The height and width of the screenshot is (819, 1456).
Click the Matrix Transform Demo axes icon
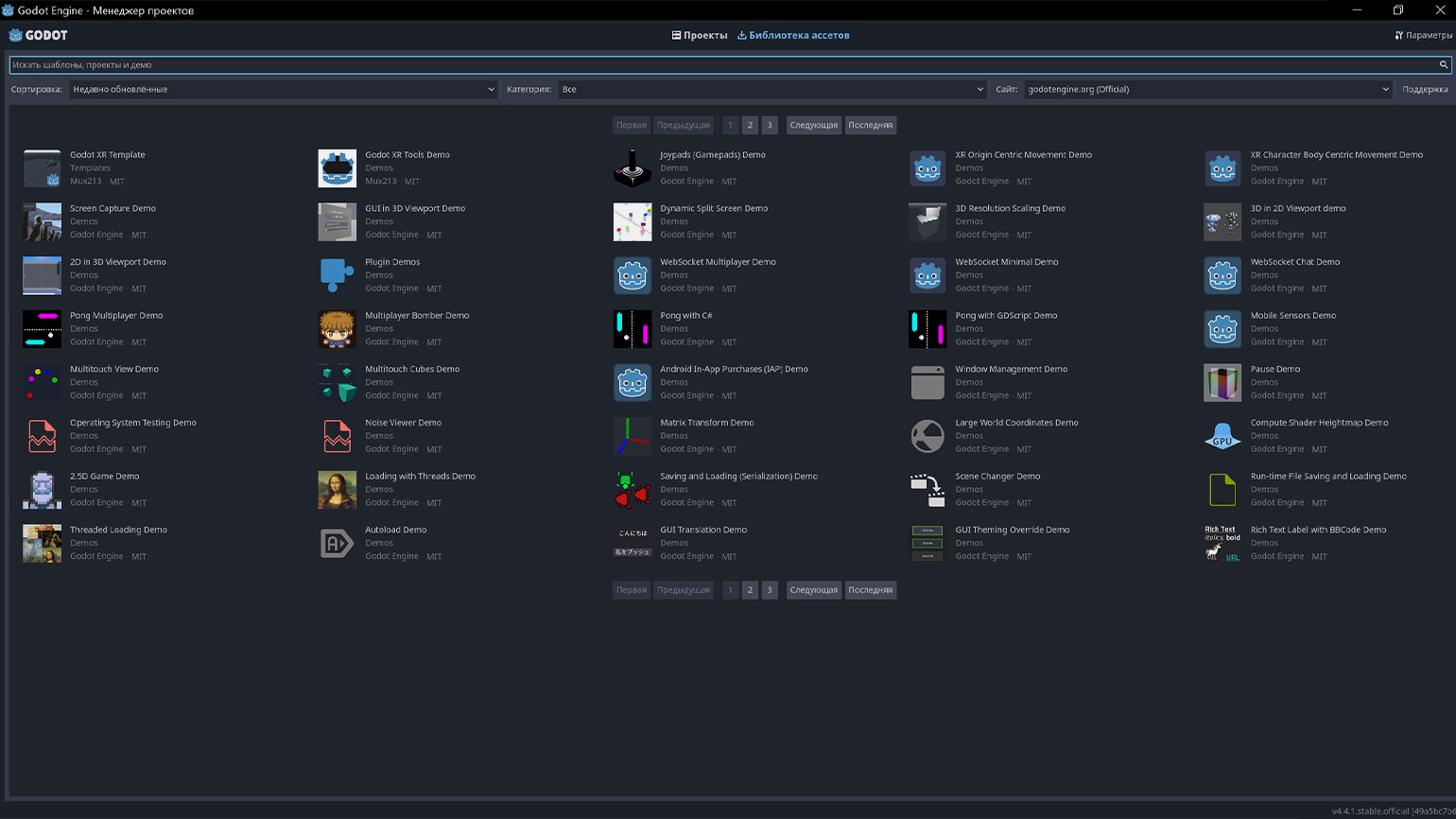pos(633,436)
